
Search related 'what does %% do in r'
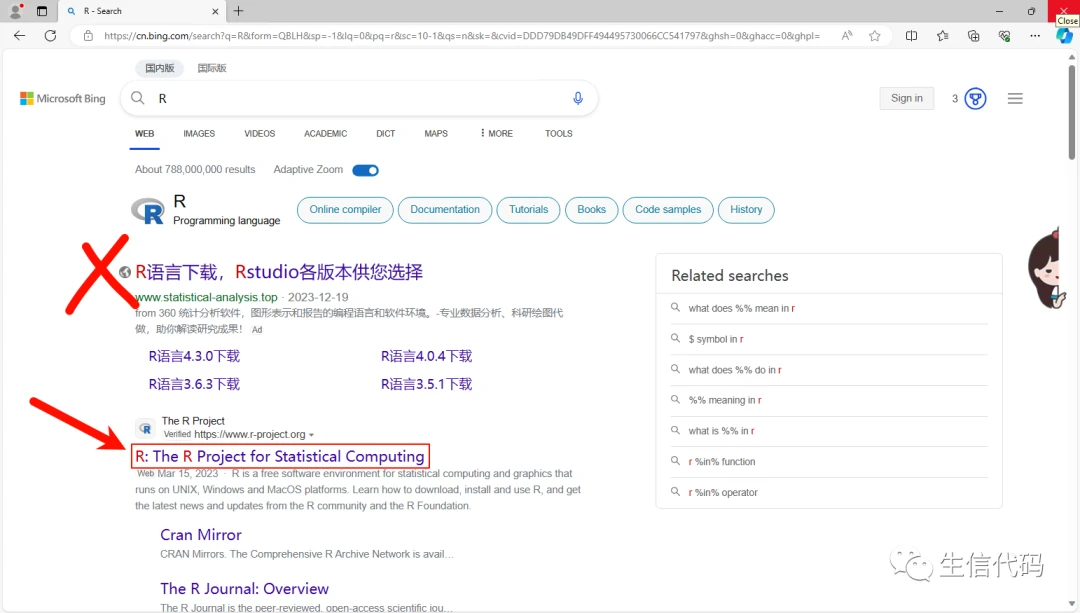(735, 370)
